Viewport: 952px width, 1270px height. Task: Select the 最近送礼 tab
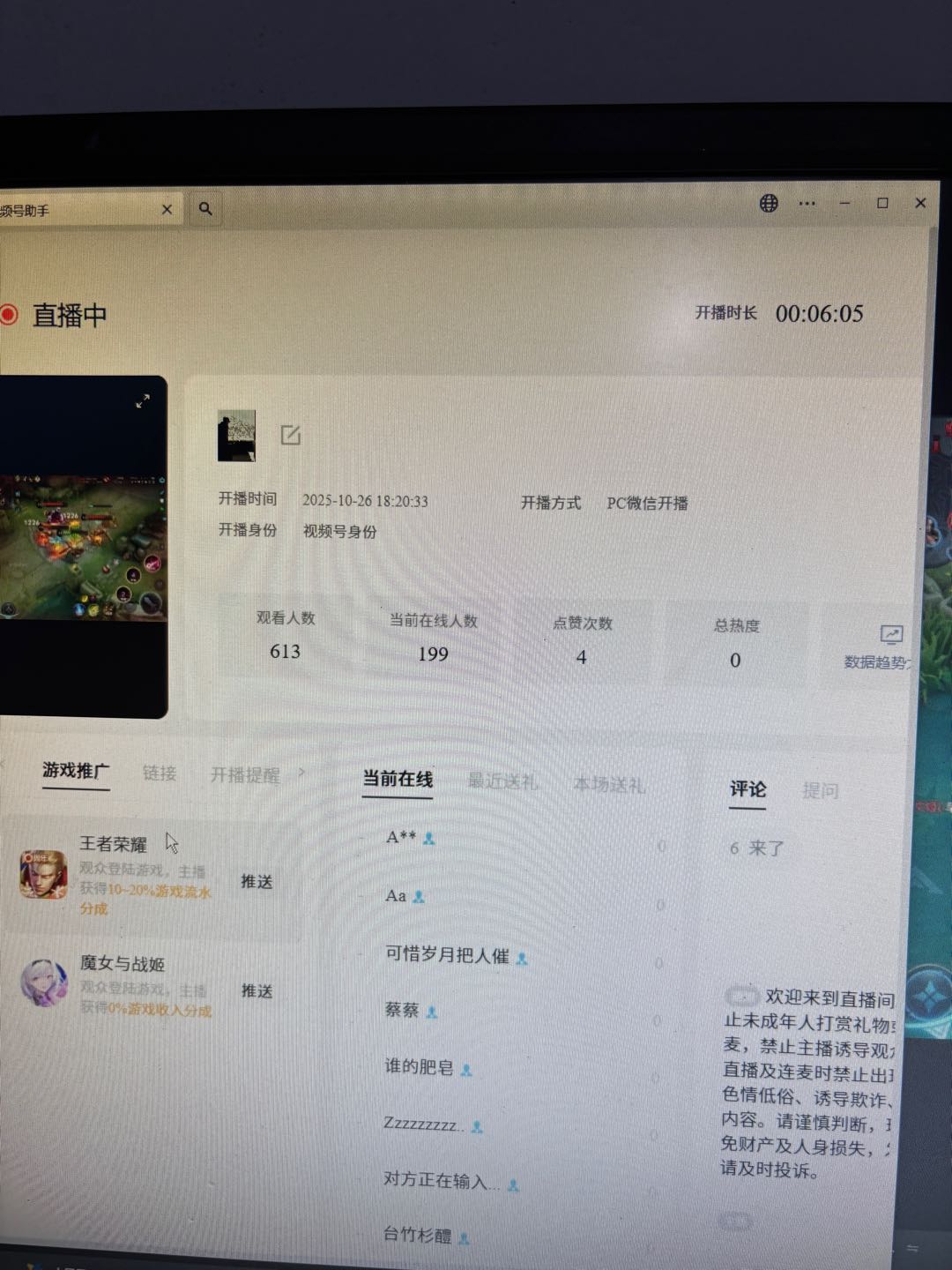pos(502,781)
